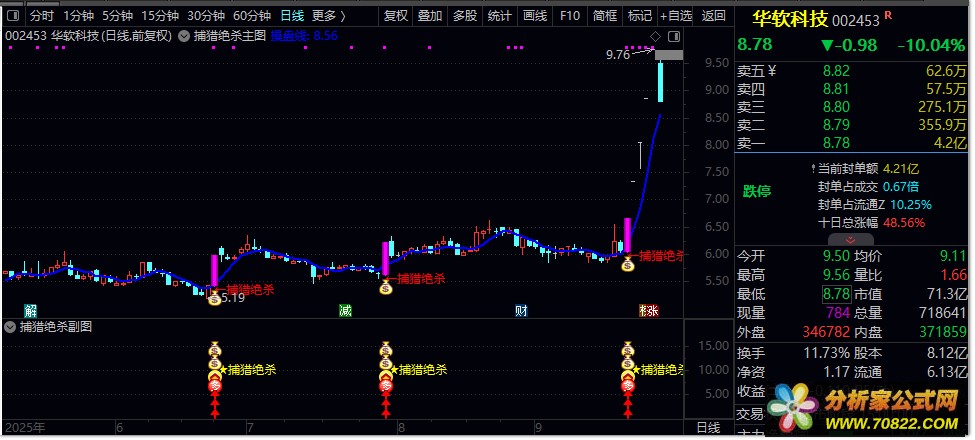This screenshot has height=440, width=975.
Task: Click the 复权 button
Action: pos(395,16)
